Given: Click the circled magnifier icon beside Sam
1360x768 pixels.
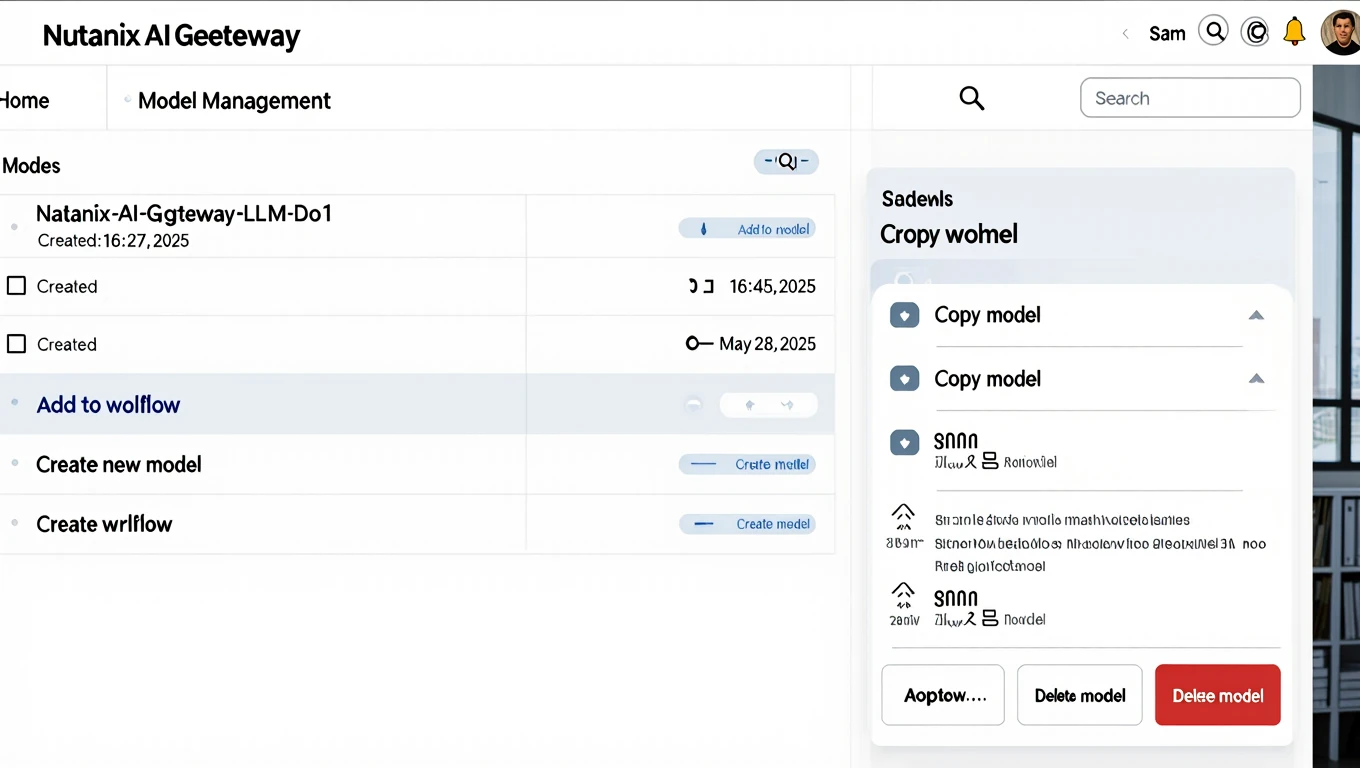Looking at the screenshot, I should (1213, 32).
